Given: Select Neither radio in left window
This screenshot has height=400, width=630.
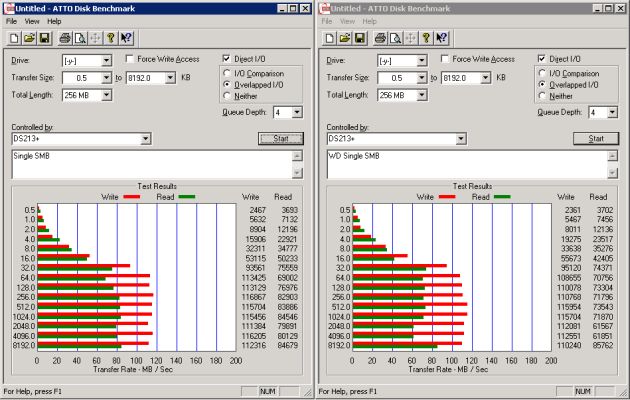Looking at the screenshot, I should (x=227, y=96).
